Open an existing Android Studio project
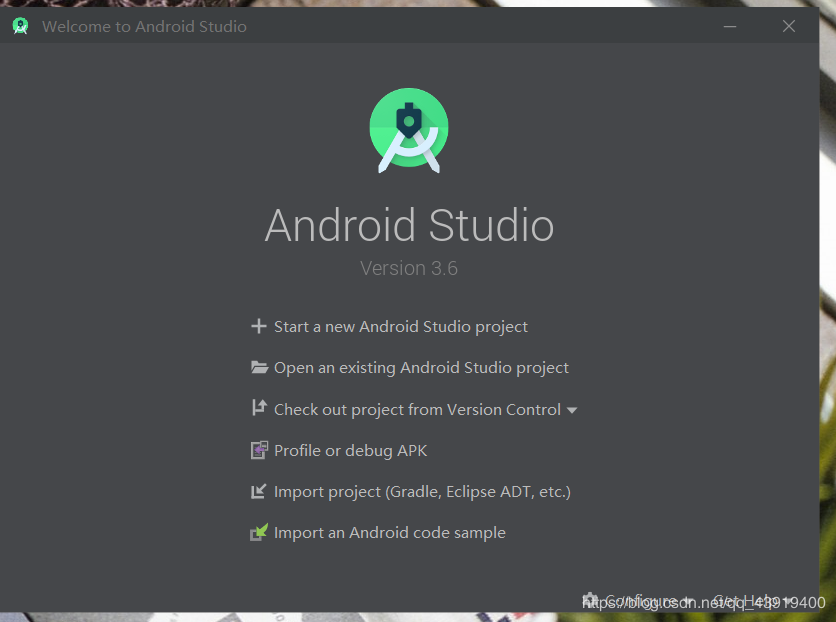The width and height of the screenshot is (836, 622). (421, 367)
